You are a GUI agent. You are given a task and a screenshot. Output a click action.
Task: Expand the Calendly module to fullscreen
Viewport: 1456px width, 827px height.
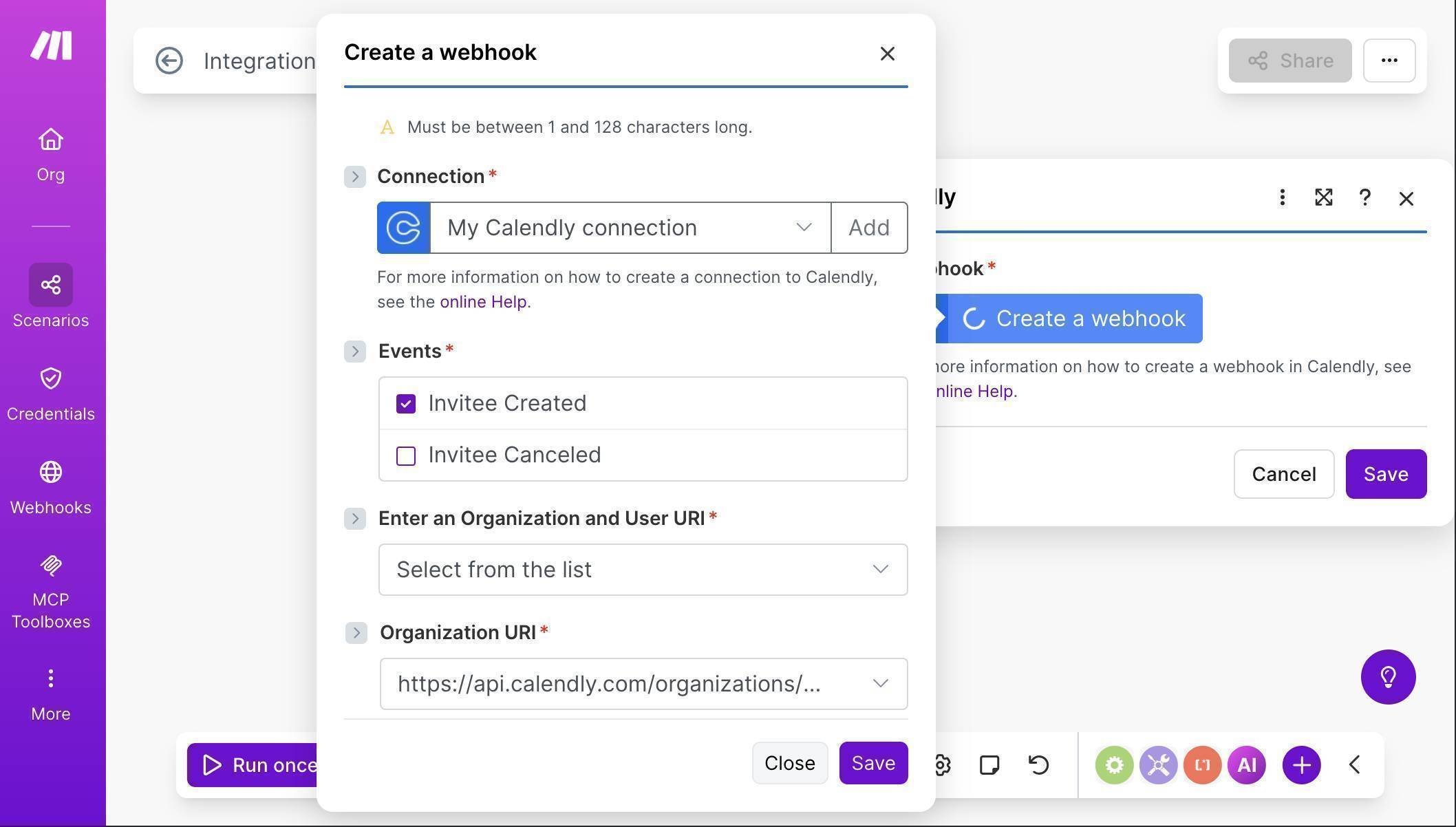pyautogui.click(x=1324, y=198)
